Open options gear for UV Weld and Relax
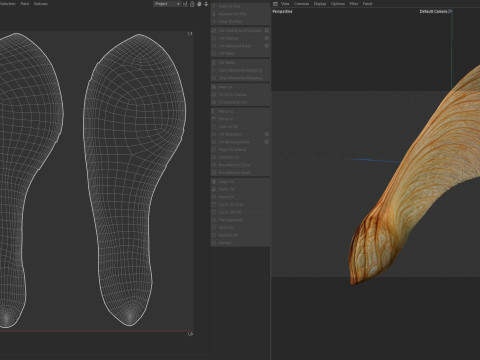The height and width of the screenshot is (360, 480). (x=267, y=46)
